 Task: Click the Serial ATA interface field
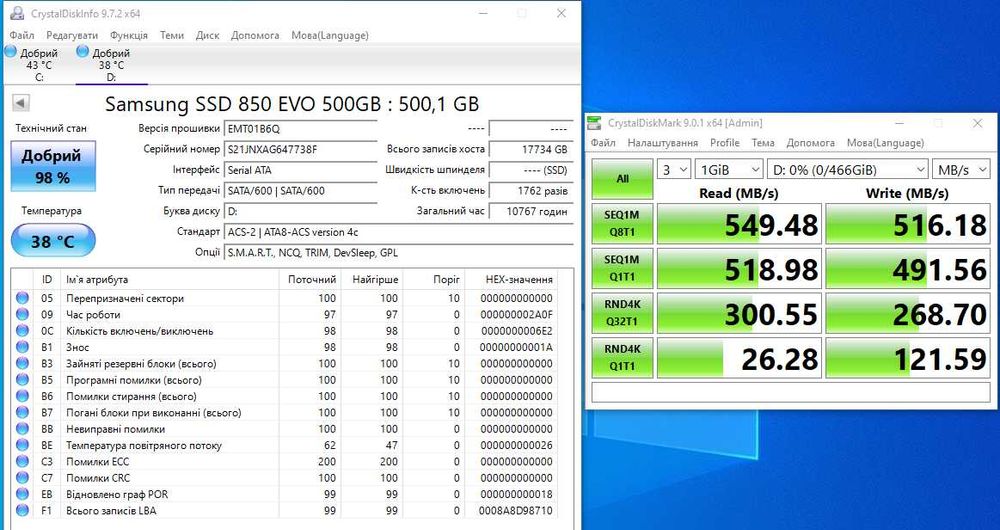[x=301, y=170]
